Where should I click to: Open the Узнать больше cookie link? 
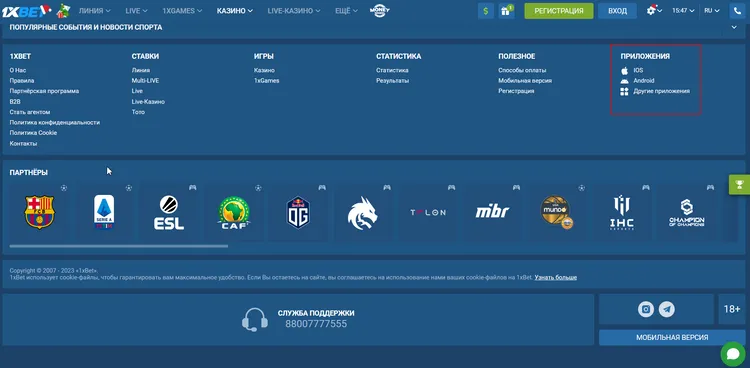coord(556,278)
